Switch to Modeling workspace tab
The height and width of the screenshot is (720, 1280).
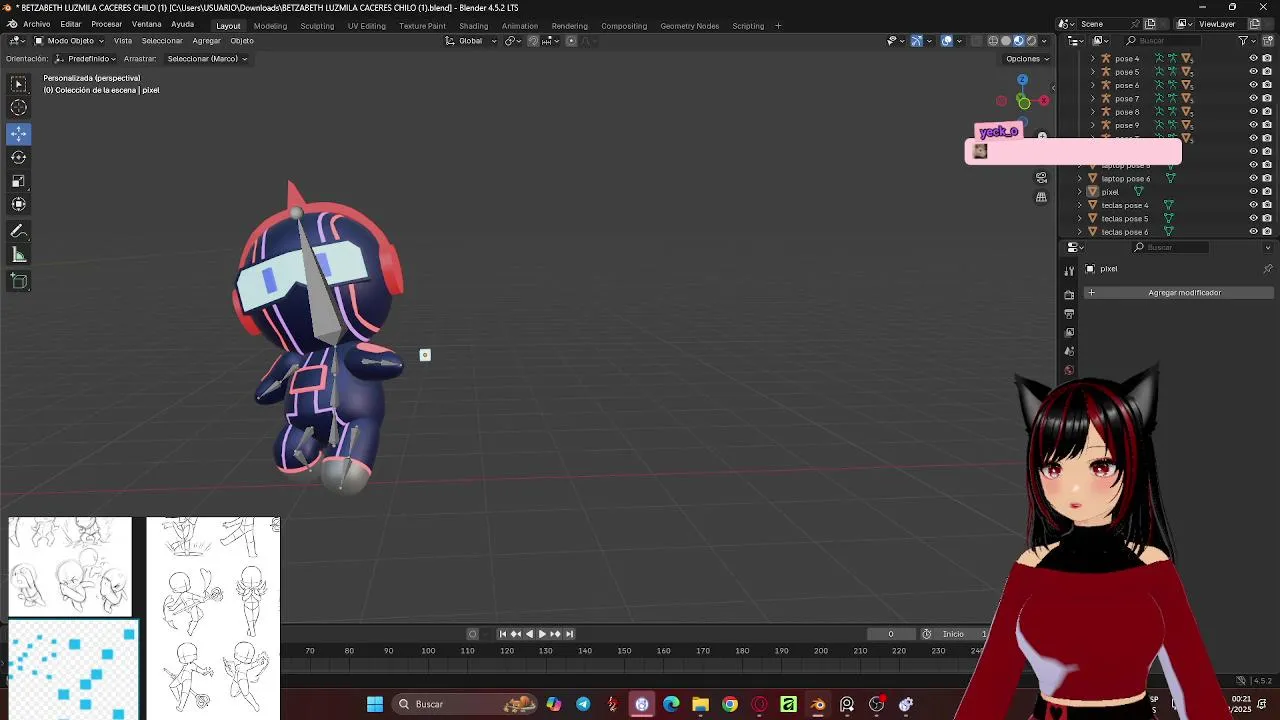[x=270, y=26]
